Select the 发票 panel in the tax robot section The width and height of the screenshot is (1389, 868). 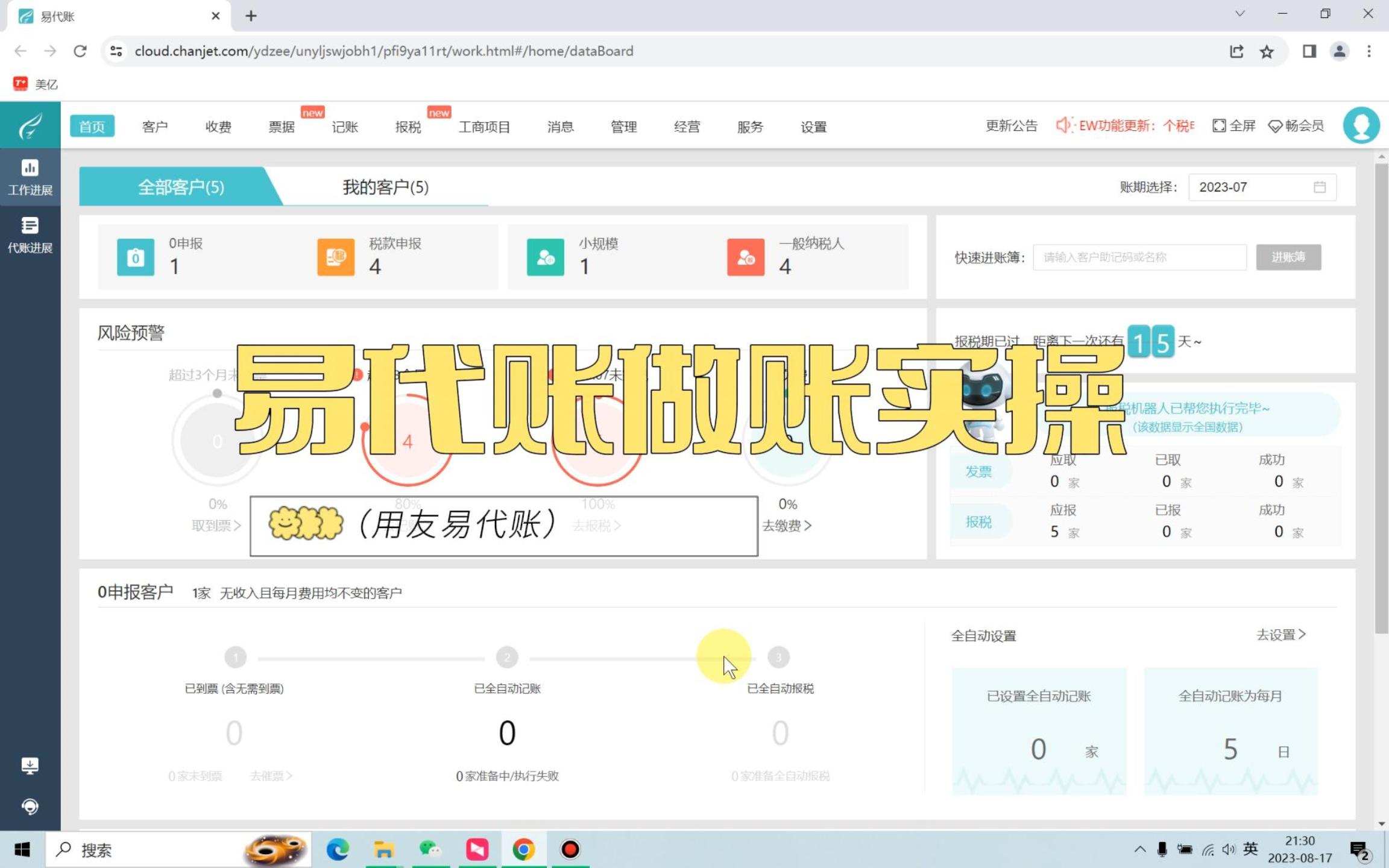[979, 472]
